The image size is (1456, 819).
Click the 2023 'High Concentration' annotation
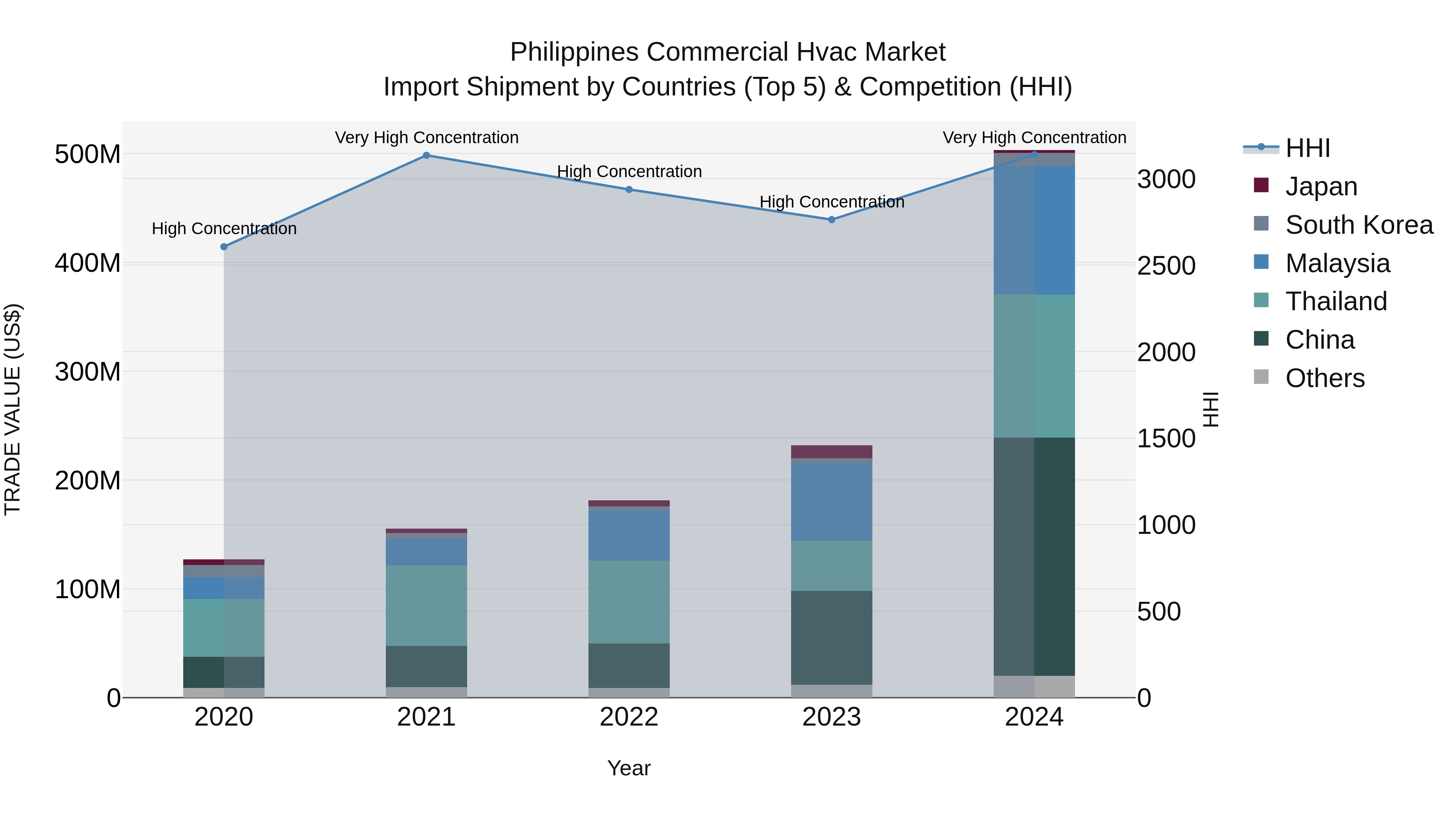click(x=832, y=202)
